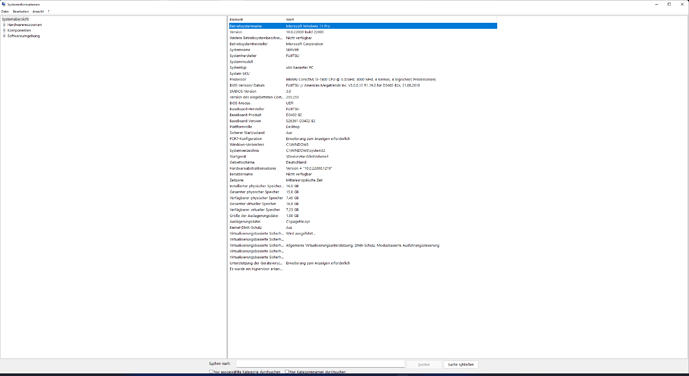689x376 pixels.
Task: Select the Verfügbarer physischer Speicher row
Action: (363, 198)
